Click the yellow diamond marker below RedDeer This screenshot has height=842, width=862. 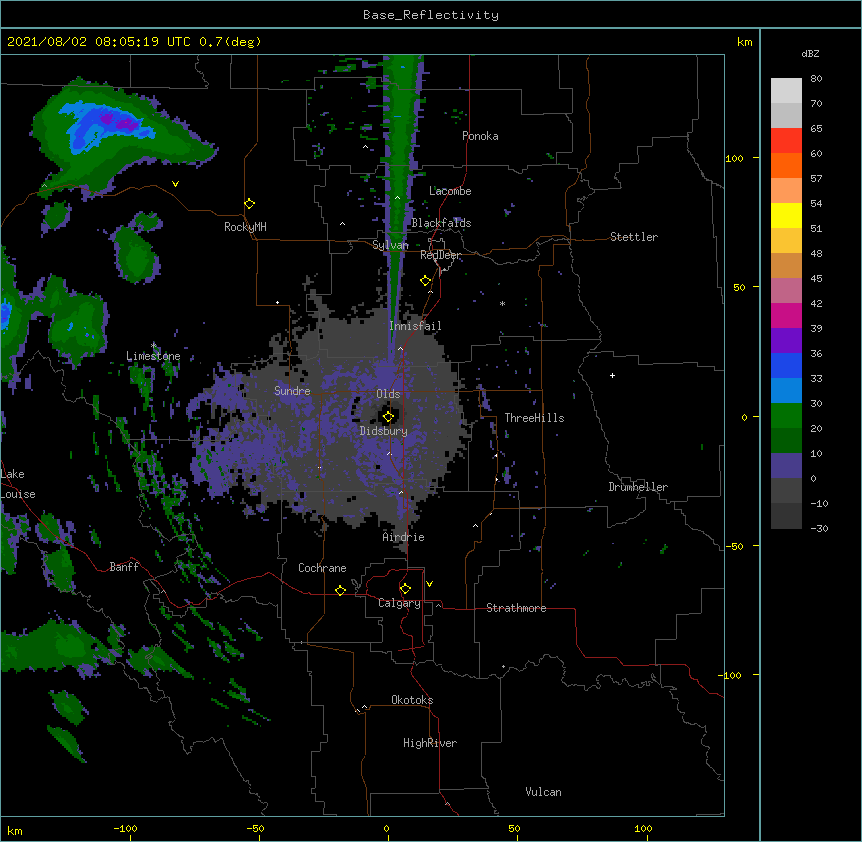425,281
